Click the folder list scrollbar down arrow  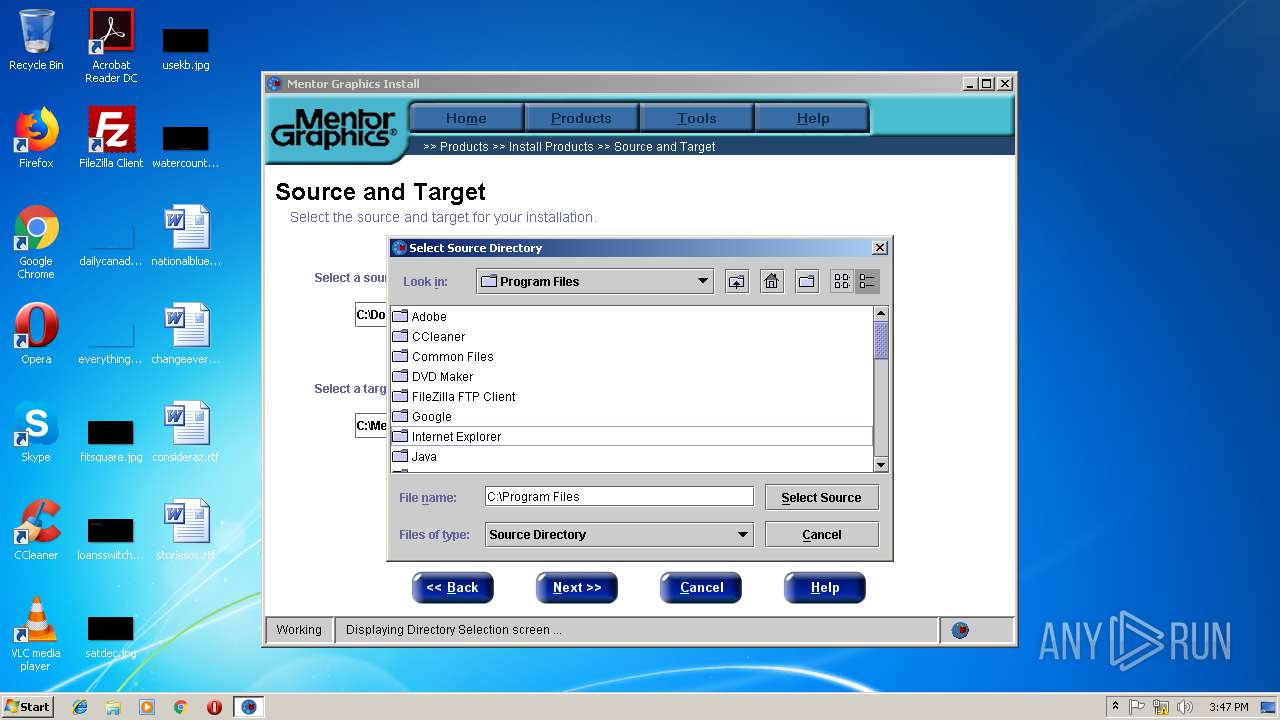881,464
